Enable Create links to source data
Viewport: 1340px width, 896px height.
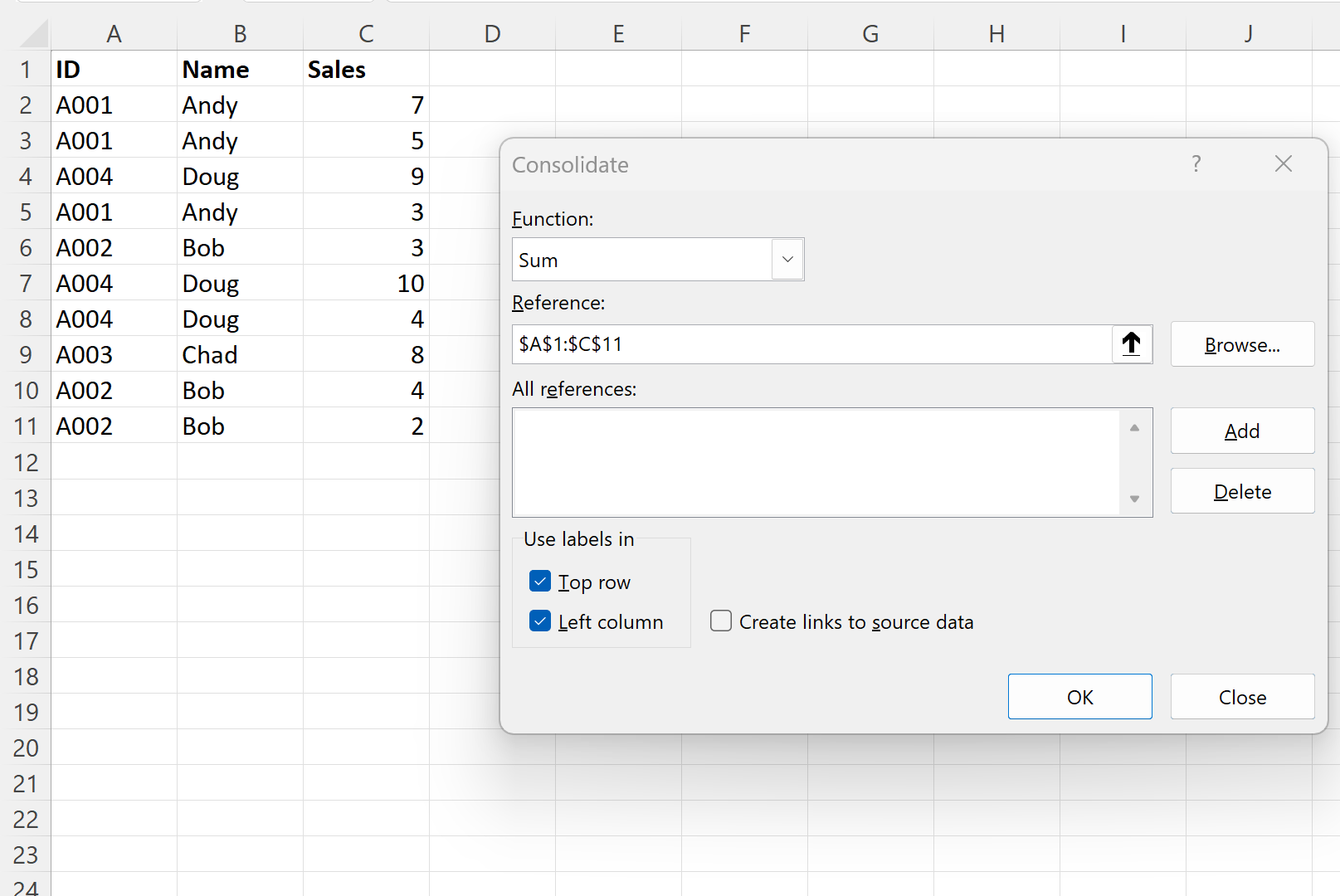[720, 621]
